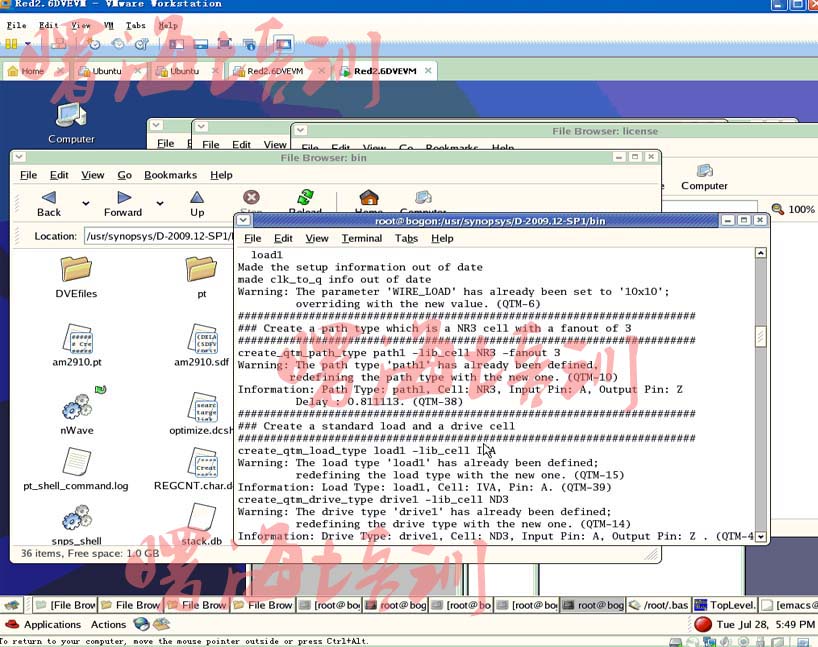Open the Terminal menu in terminal window

[x=361, y=238]
